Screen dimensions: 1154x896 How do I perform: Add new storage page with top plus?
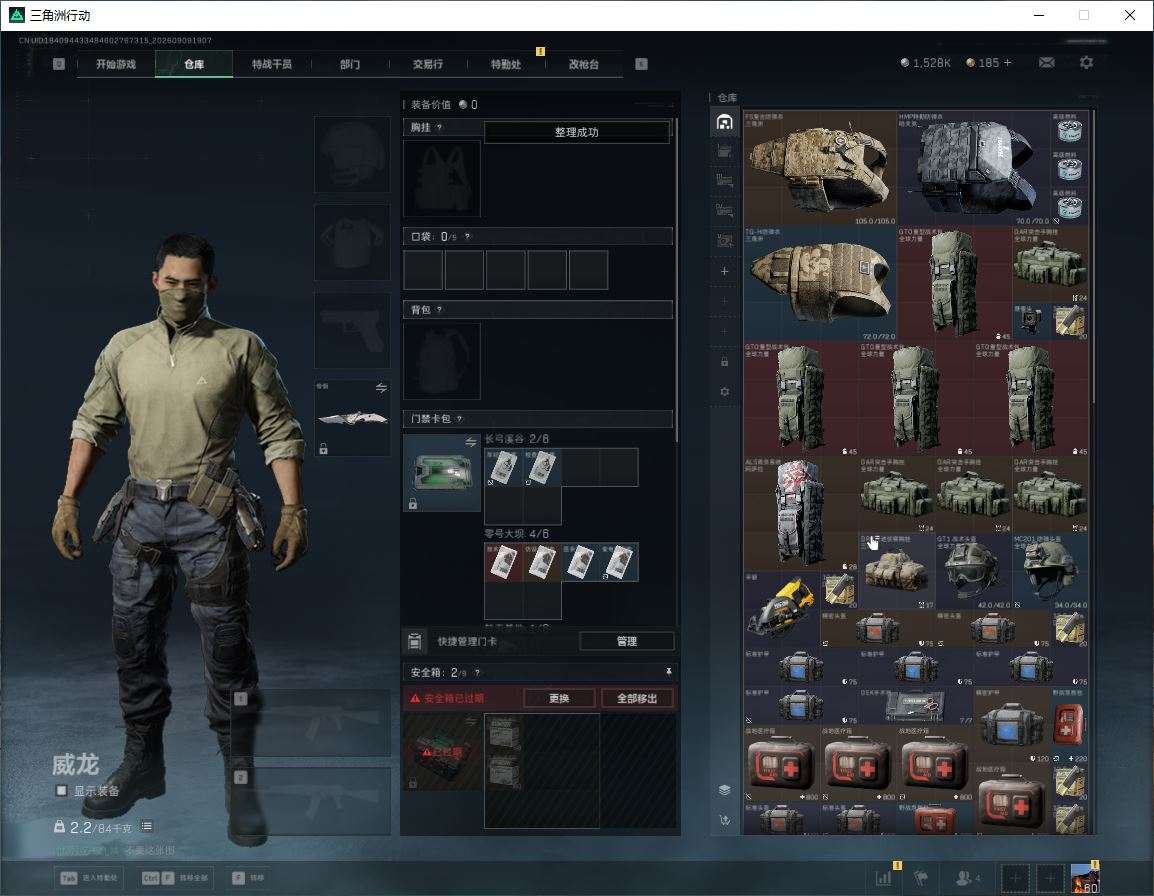(x=724, y=271)
